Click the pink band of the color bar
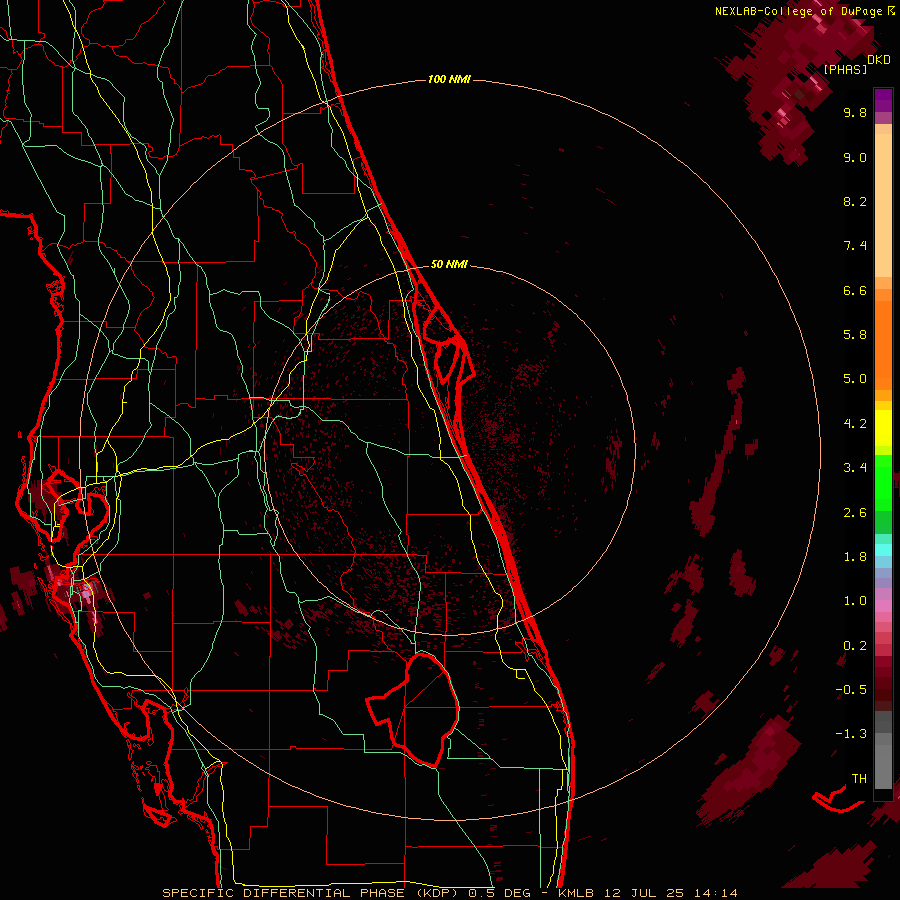The height and width of the screenshot is (900, 900). click(883, 606)
